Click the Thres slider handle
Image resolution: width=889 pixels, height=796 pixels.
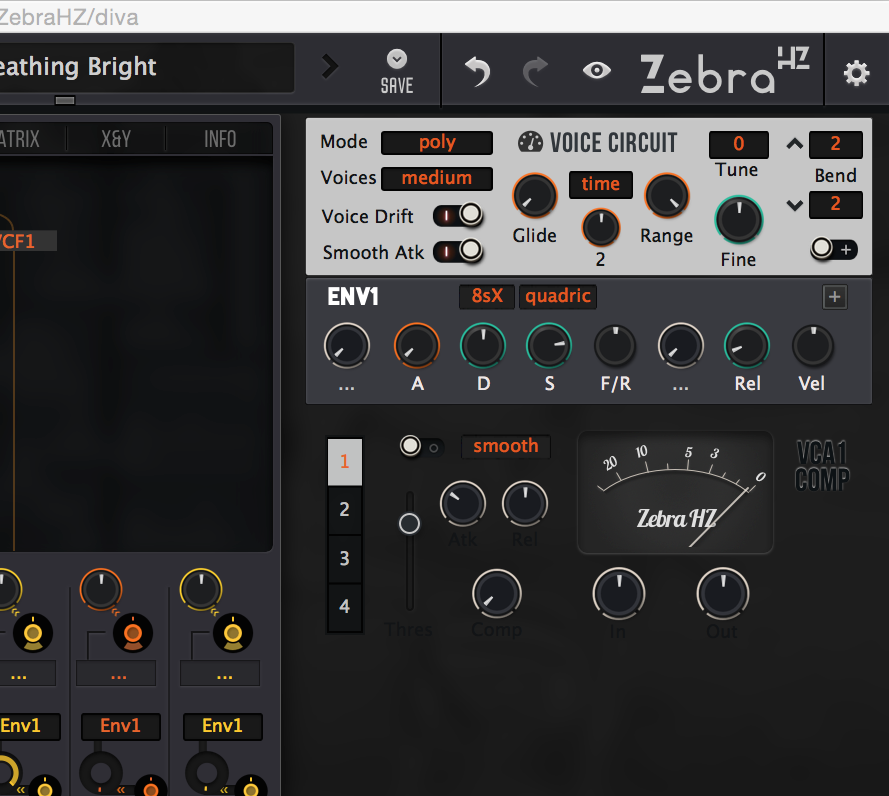click(x=409, y=523)
